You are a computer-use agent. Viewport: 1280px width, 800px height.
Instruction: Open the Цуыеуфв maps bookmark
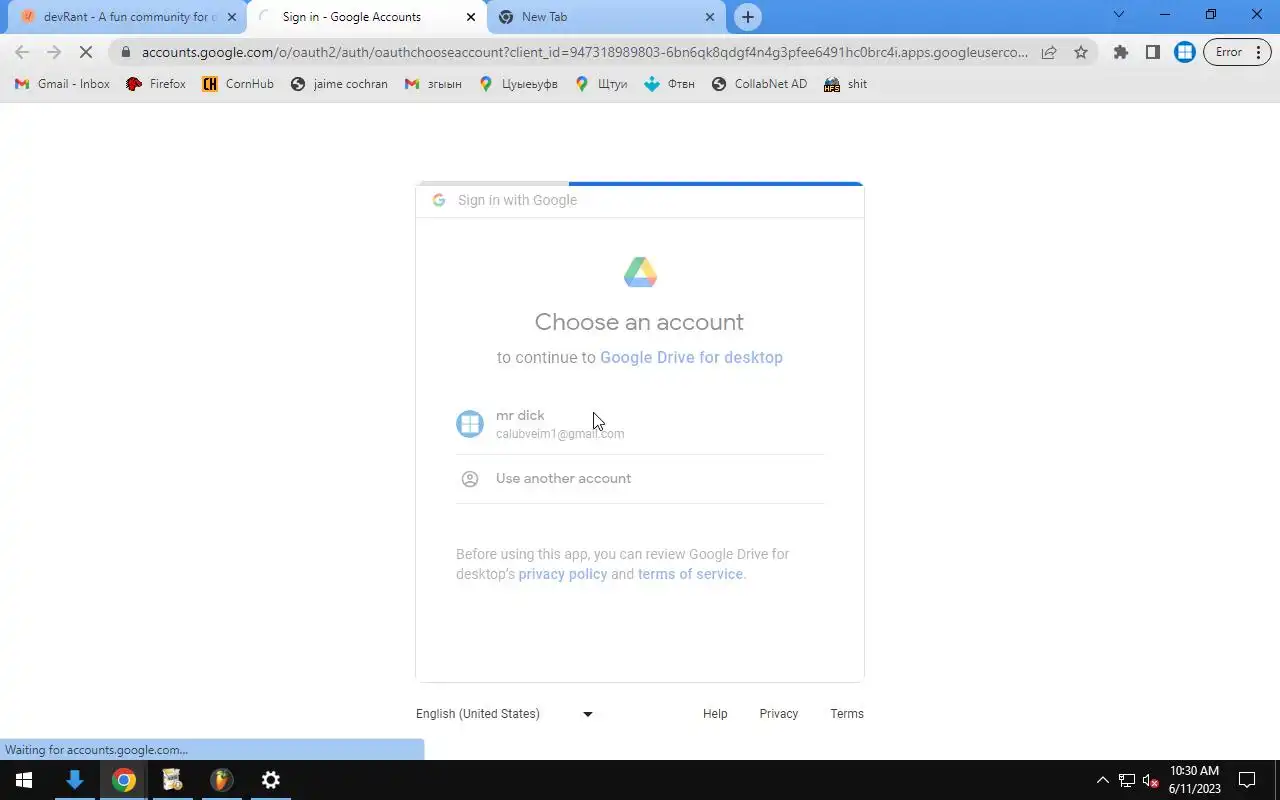point(518,84)
